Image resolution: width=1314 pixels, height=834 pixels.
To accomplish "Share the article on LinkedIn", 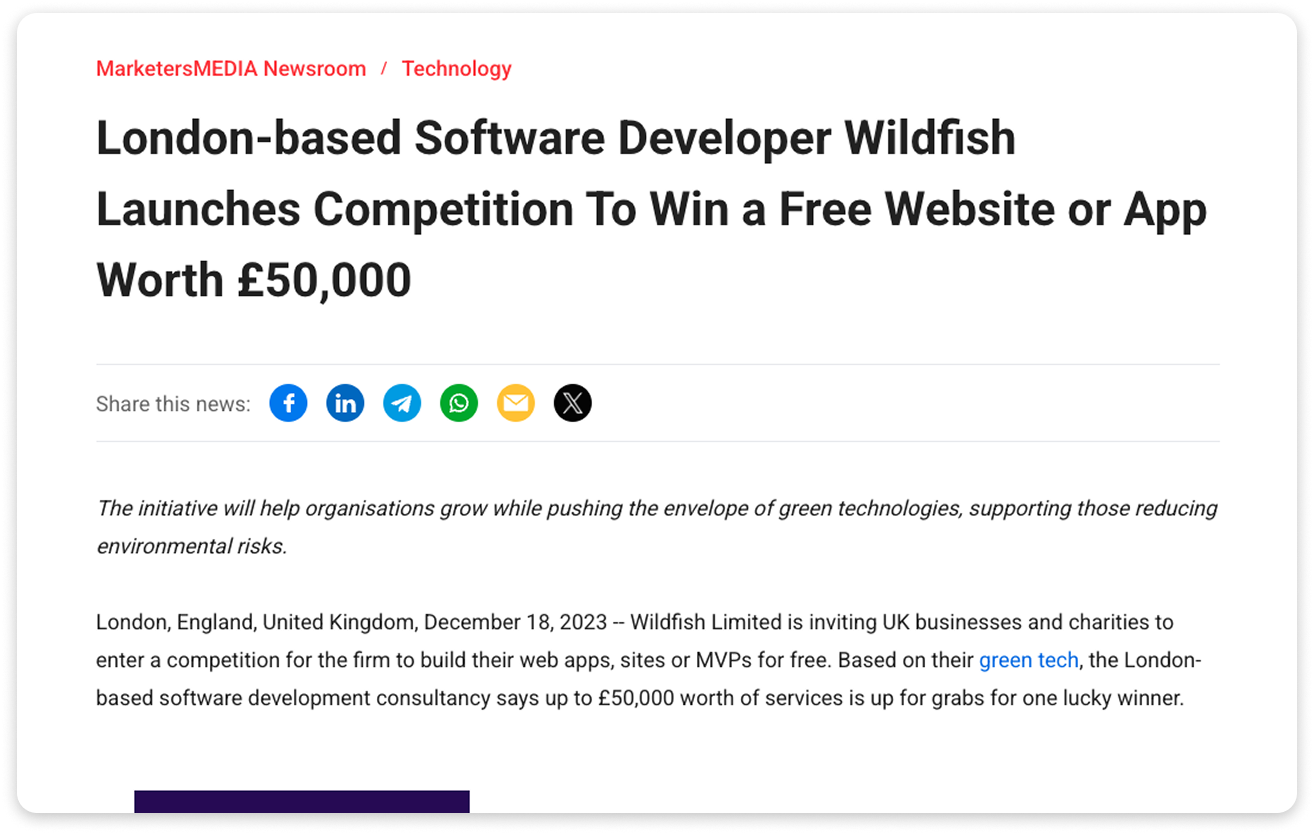I will tap(345, 403).
